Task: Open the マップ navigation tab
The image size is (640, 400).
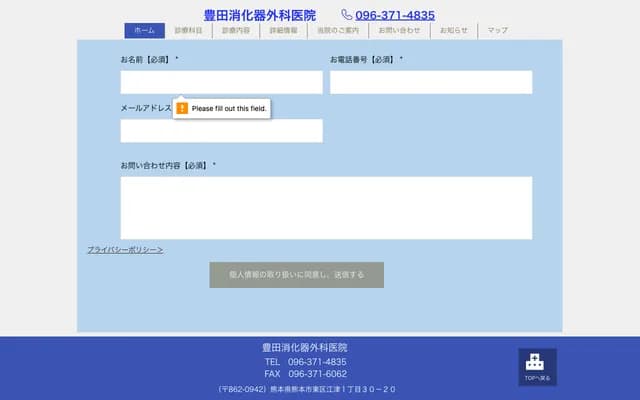Action: (498, 31)
